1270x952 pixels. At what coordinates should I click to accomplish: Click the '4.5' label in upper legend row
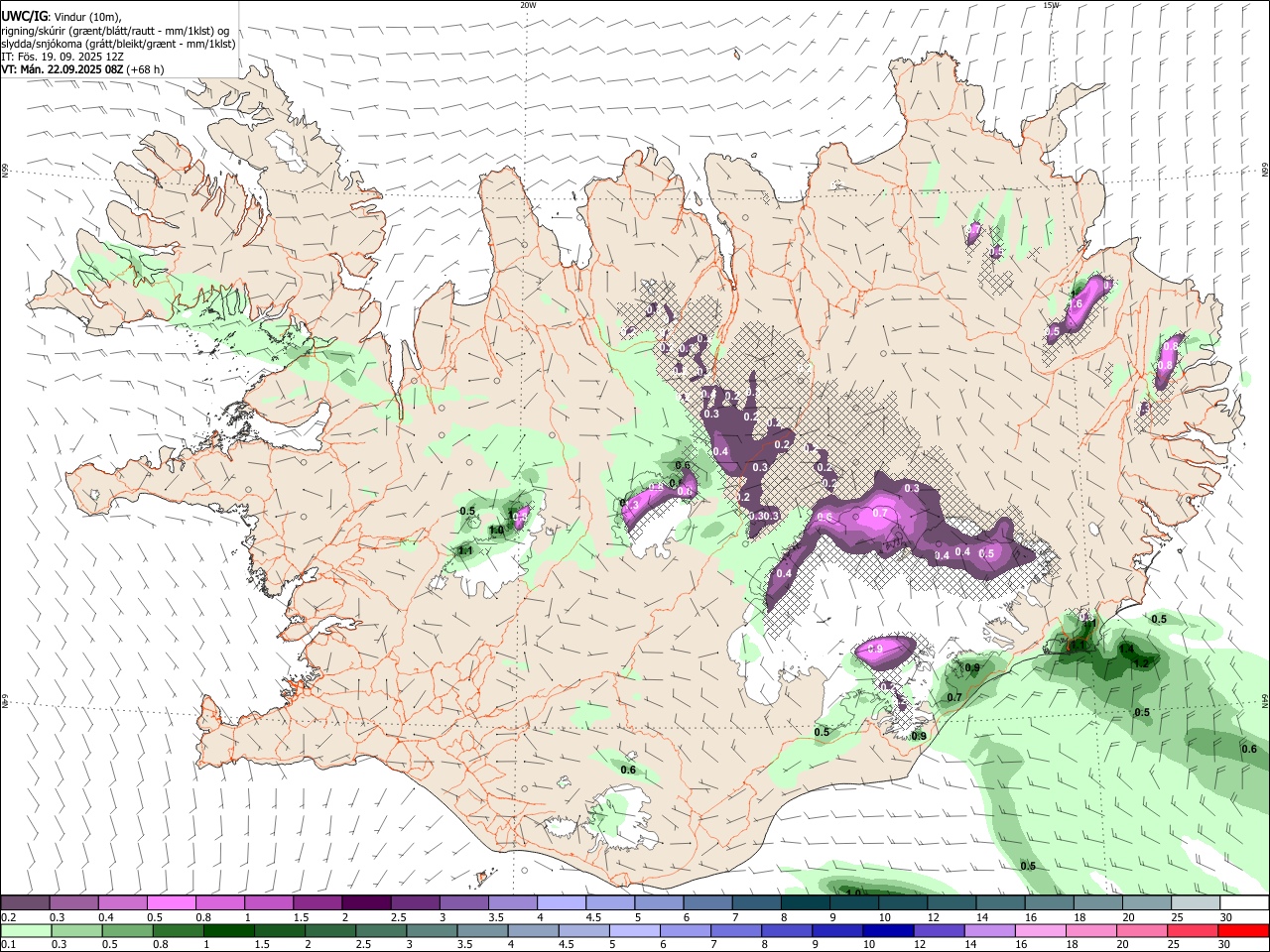[593, 917]
